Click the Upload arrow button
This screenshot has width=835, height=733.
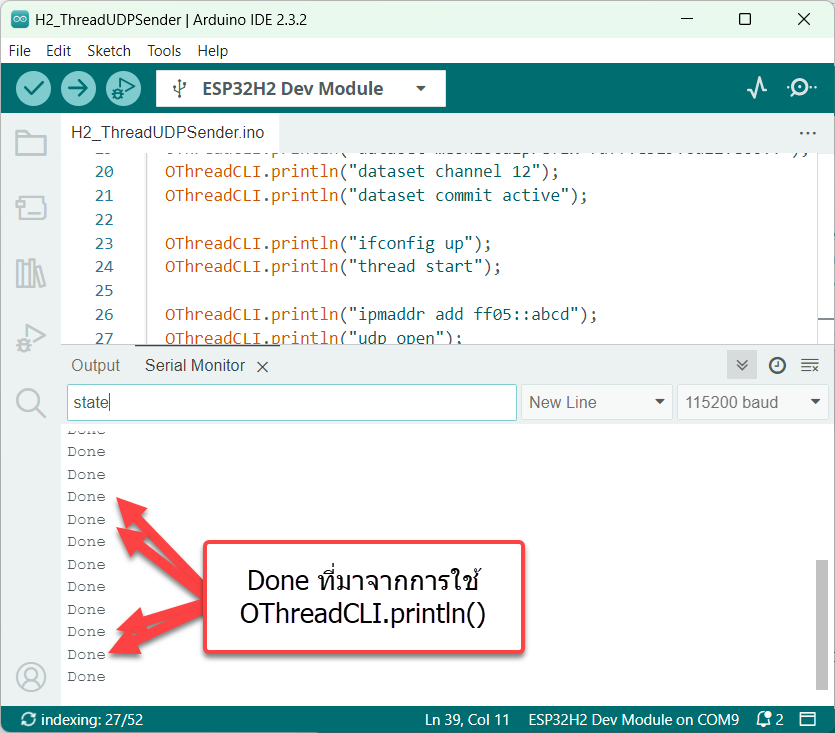(78, 88)
